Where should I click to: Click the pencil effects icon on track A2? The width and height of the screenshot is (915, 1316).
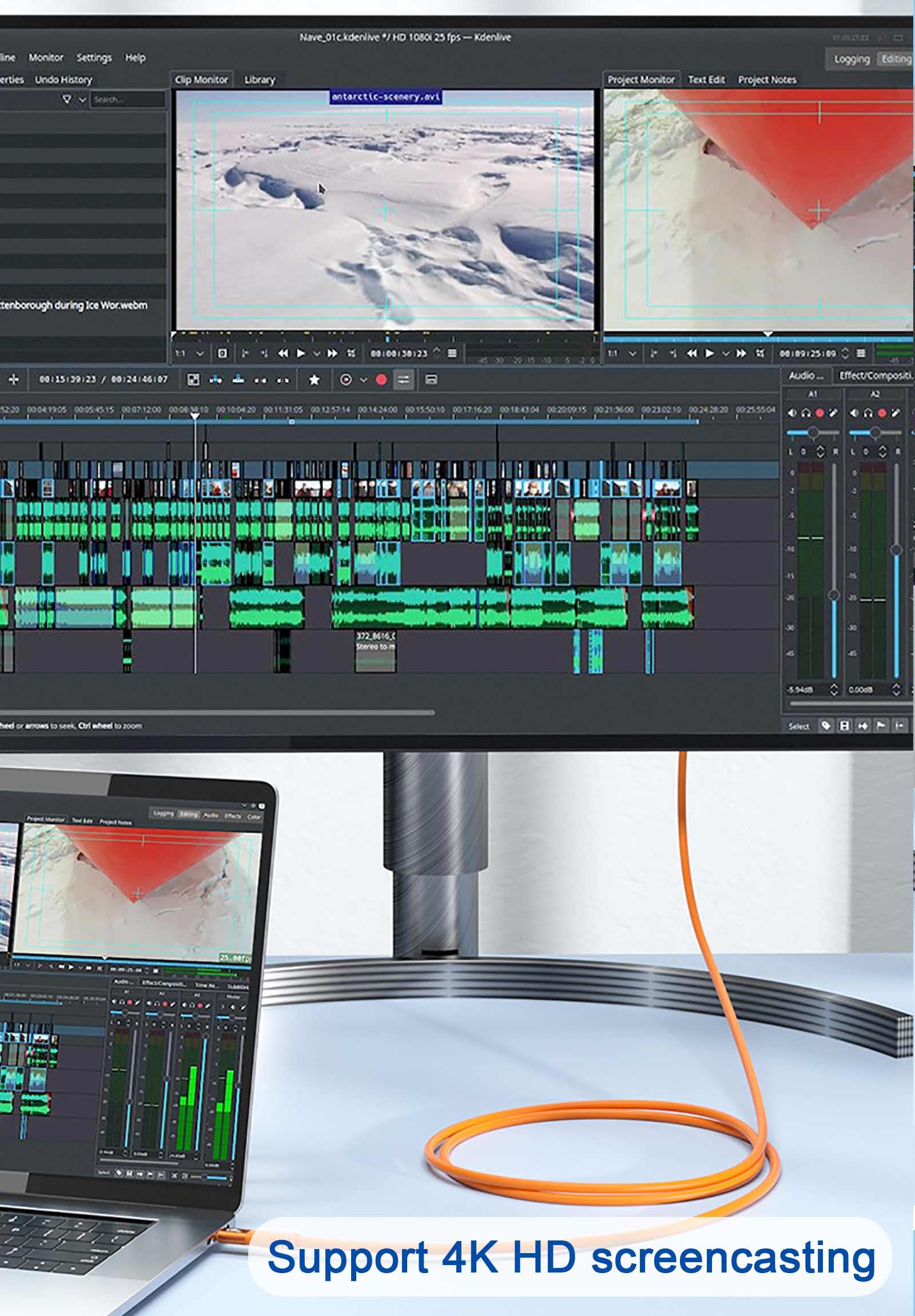click(896, 413)
